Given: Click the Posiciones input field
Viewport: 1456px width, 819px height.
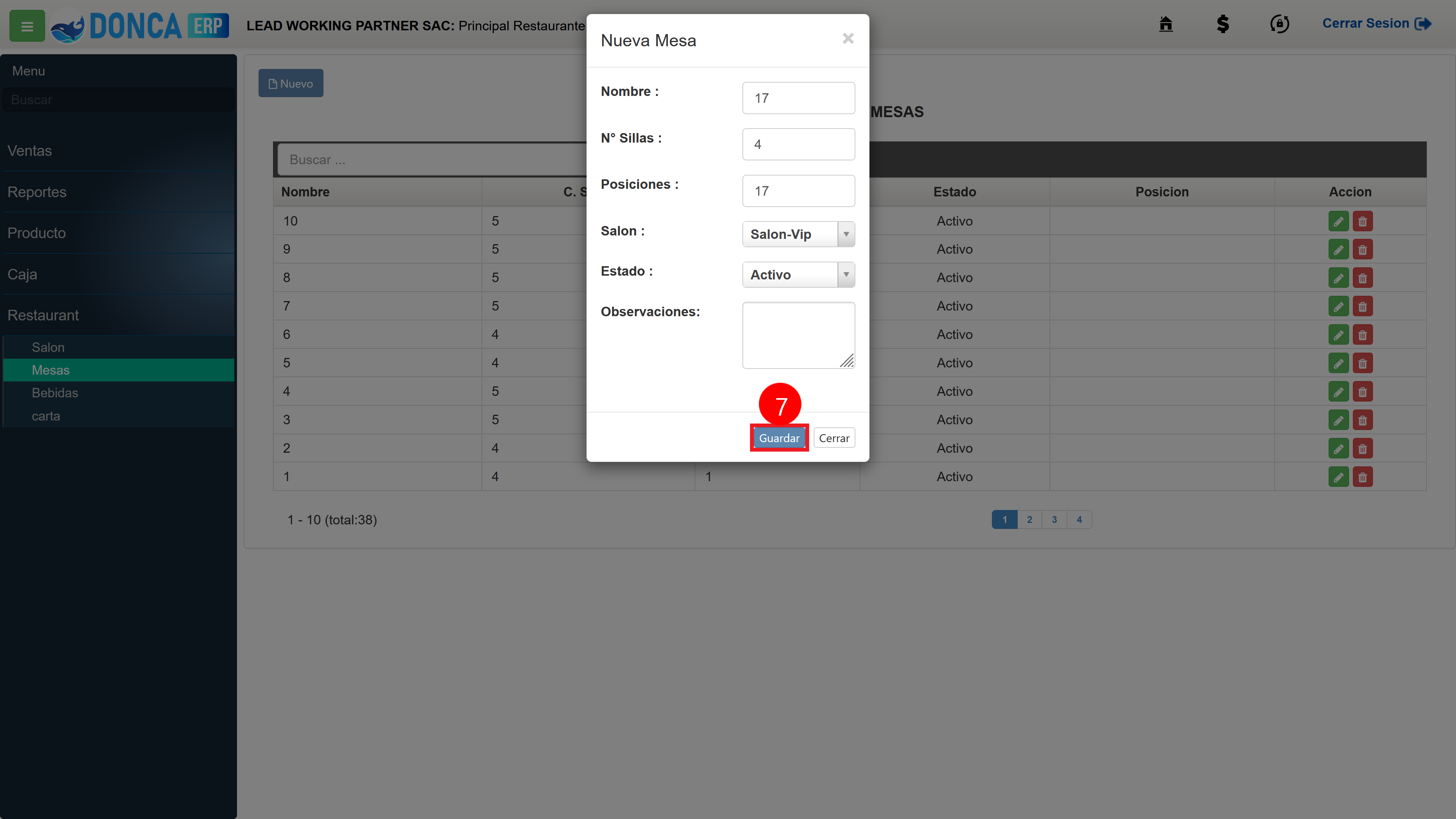Looking at the screenshot, I should pos(798,190).
